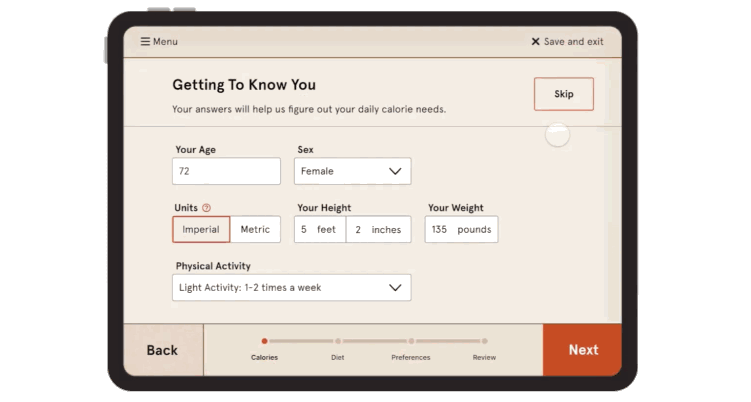Click the height feet field
Image resolution: width=751 pixels, height=402 pixels.
tap(320, 230)
